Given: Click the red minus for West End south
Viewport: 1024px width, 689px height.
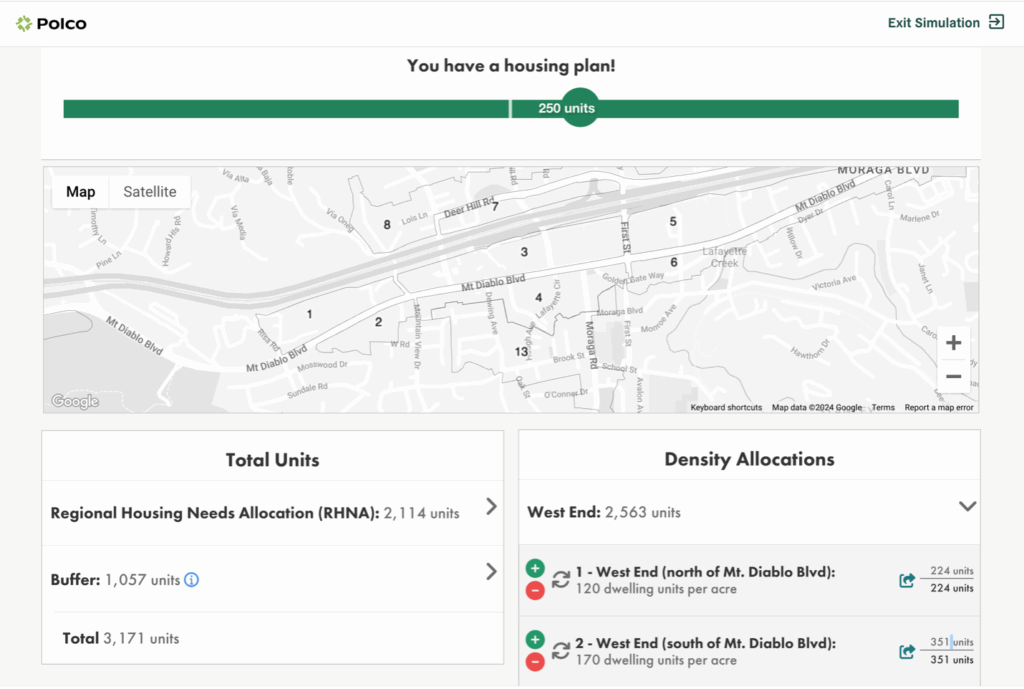Looking at the screenshot, I should 535,661.
